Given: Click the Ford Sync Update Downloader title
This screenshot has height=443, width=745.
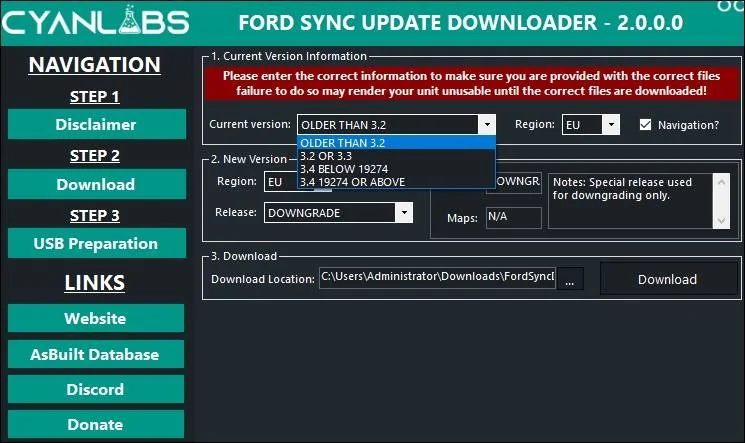Looking at the screenshot, I should coord(461,22).
